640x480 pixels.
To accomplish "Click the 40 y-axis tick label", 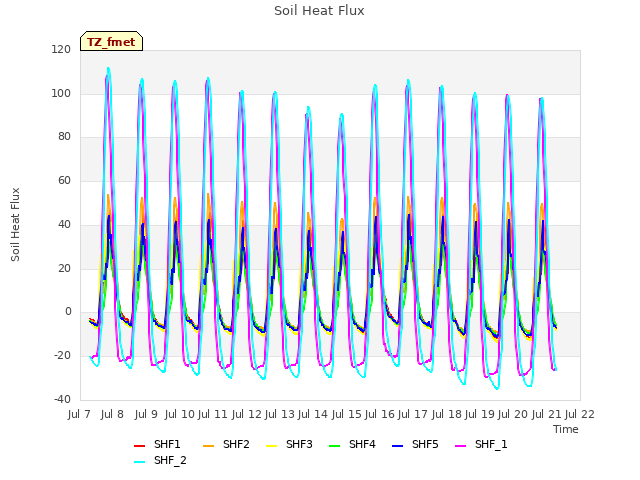I will pyautogui.click(x=64, y=224).
